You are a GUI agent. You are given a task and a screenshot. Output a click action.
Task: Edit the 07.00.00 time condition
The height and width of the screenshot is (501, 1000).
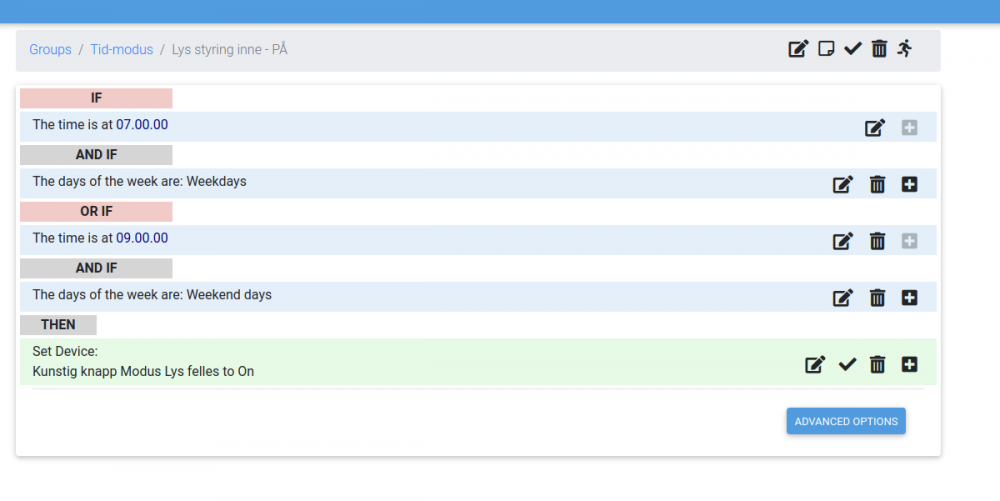[875, 128]
